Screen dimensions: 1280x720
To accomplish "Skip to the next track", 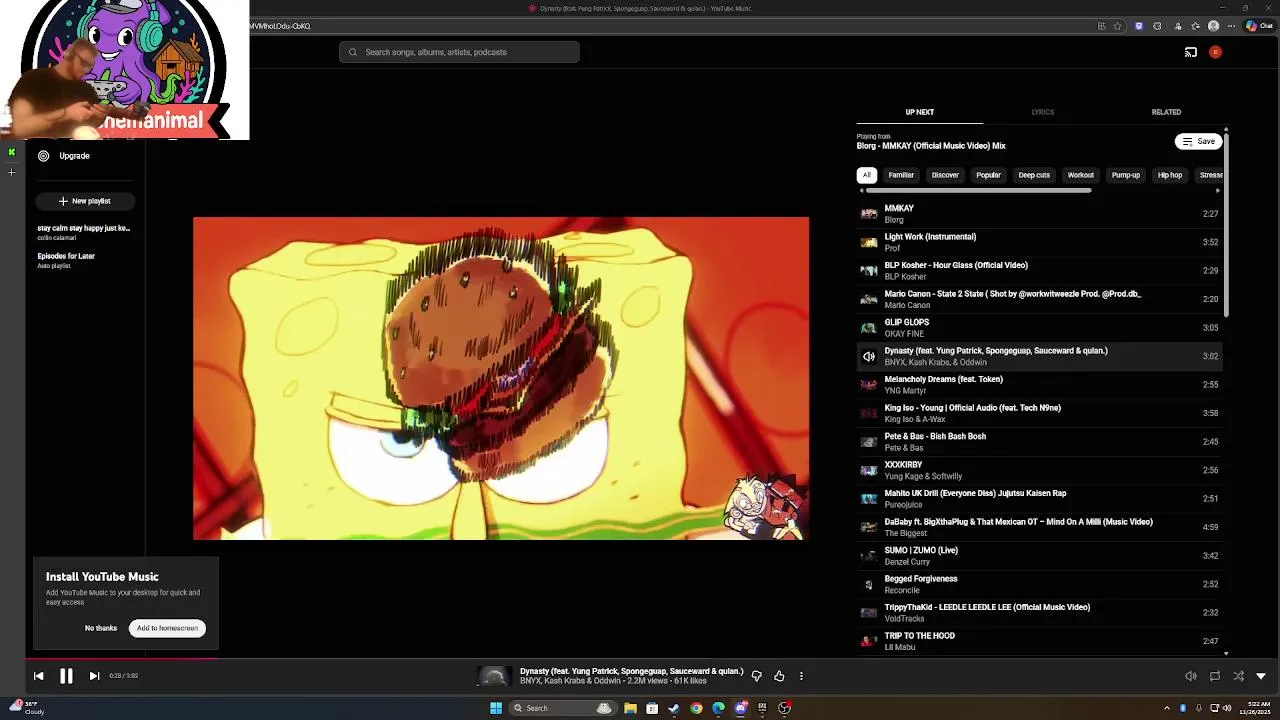I will (94, 676).
